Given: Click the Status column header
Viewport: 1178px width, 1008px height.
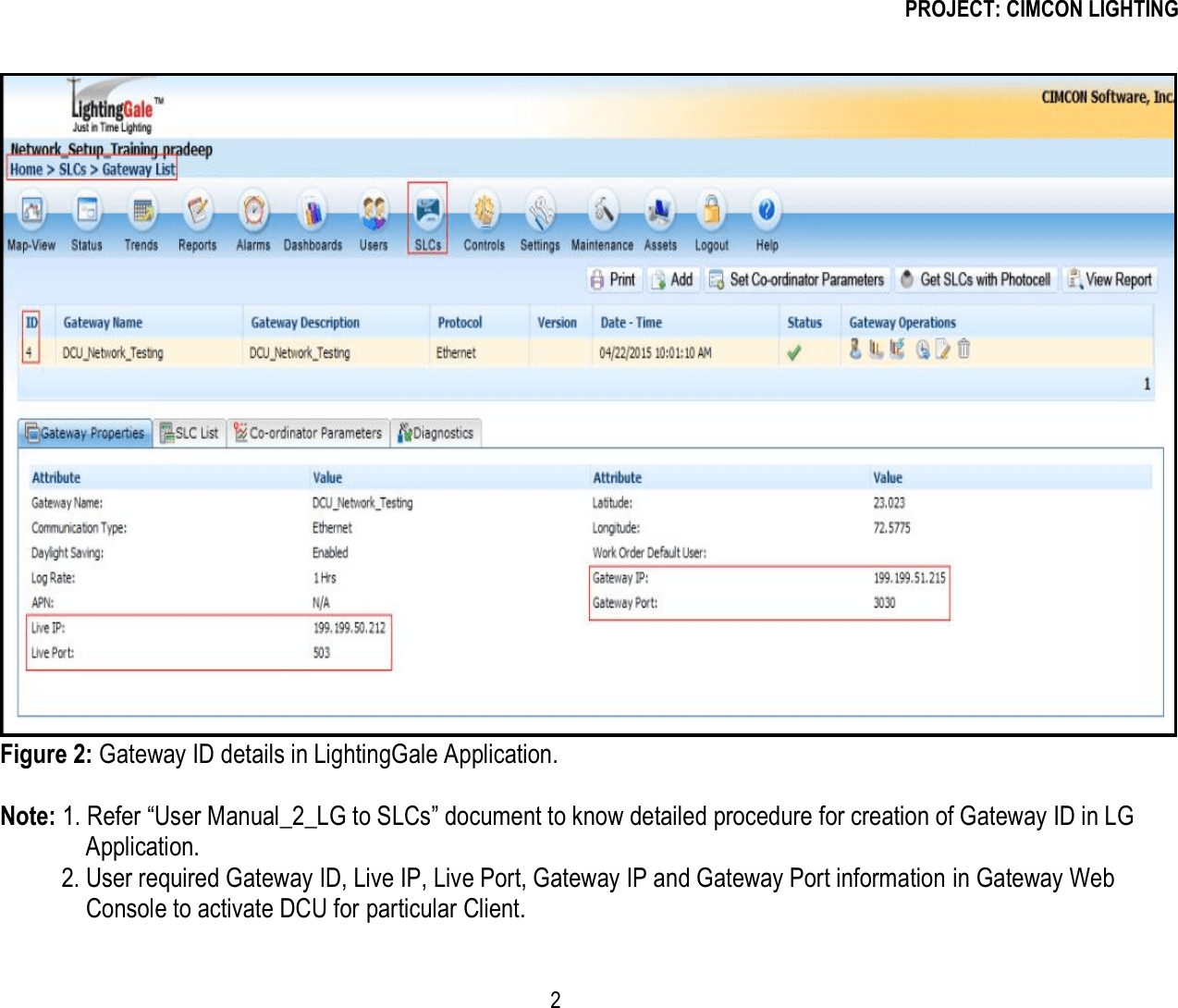Looking at the screenshot, I should (x=804, y=323).
